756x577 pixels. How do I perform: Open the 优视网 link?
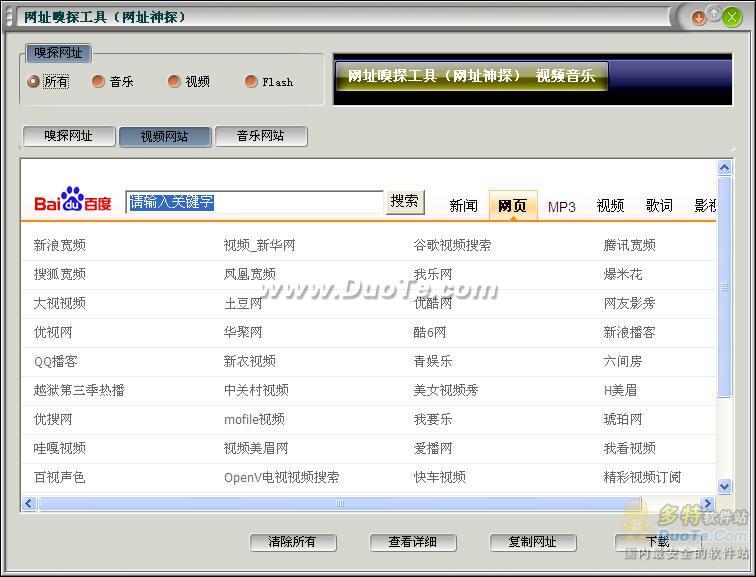[53, 332]
